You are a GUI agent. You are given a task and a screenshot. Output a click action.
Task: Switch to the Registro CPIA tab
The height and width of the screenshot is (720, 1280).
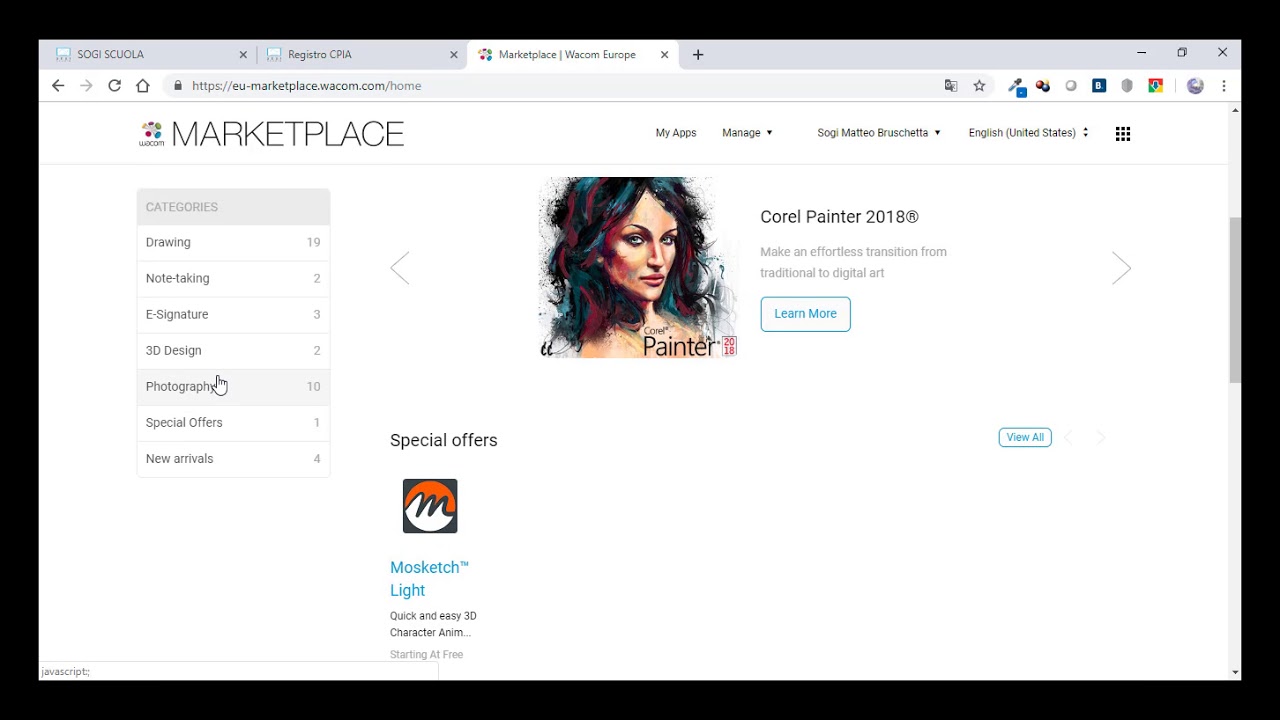pos(360,55)
